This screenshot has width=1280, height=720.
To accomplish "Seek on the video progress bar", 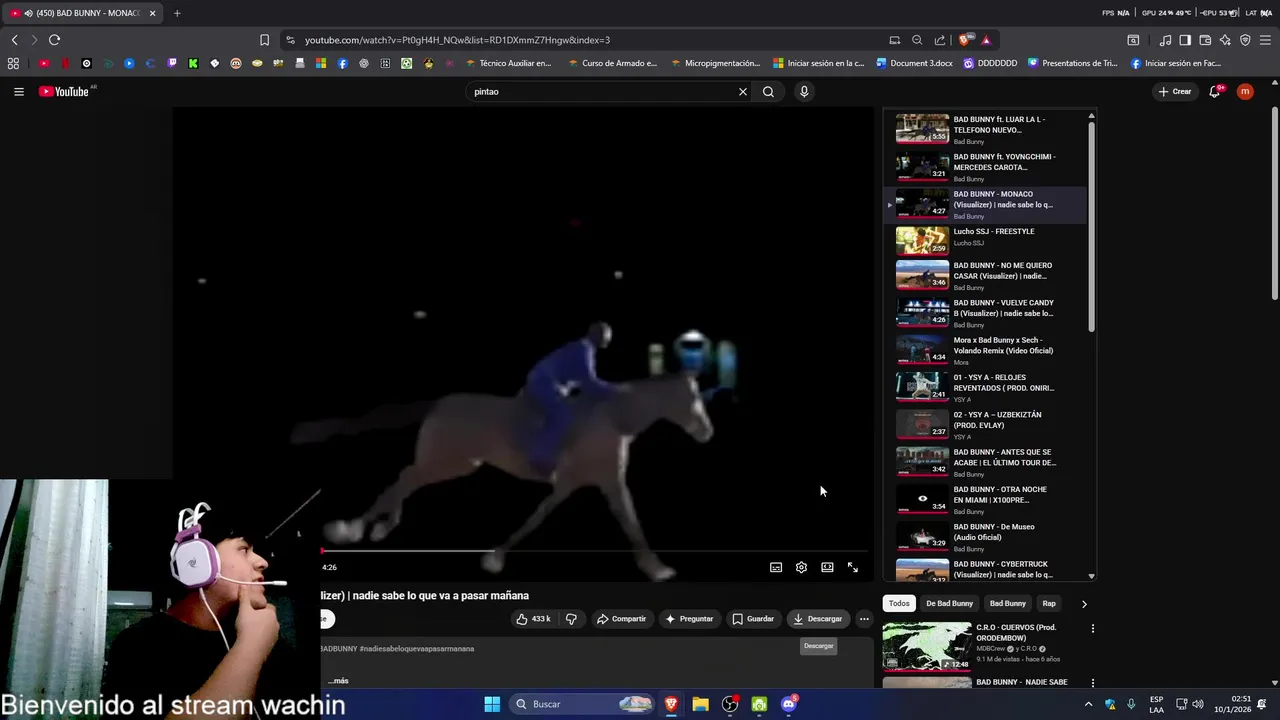I will (595, 551).
